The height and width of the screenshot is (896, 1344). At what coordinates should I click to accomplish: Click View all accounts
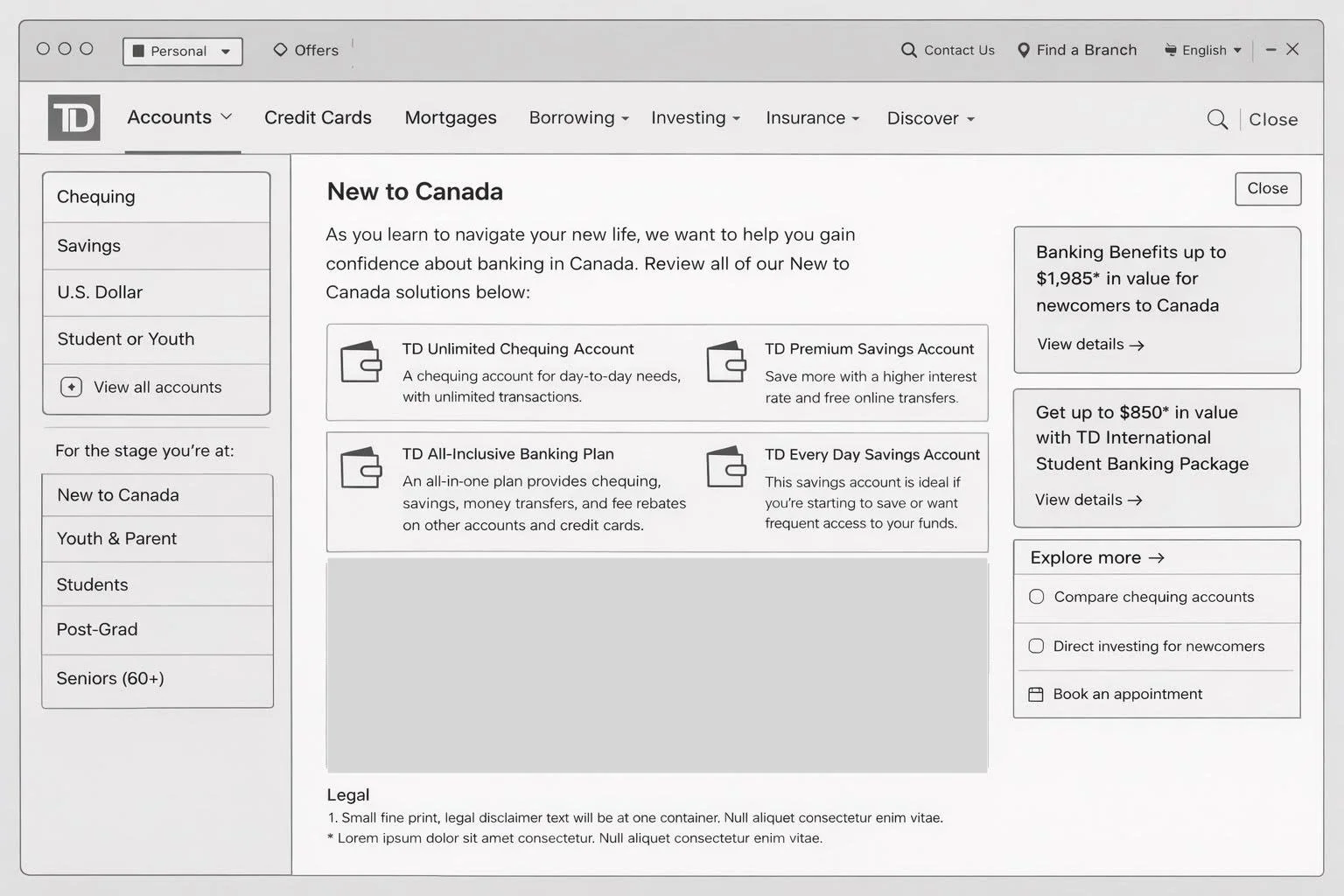157,388
